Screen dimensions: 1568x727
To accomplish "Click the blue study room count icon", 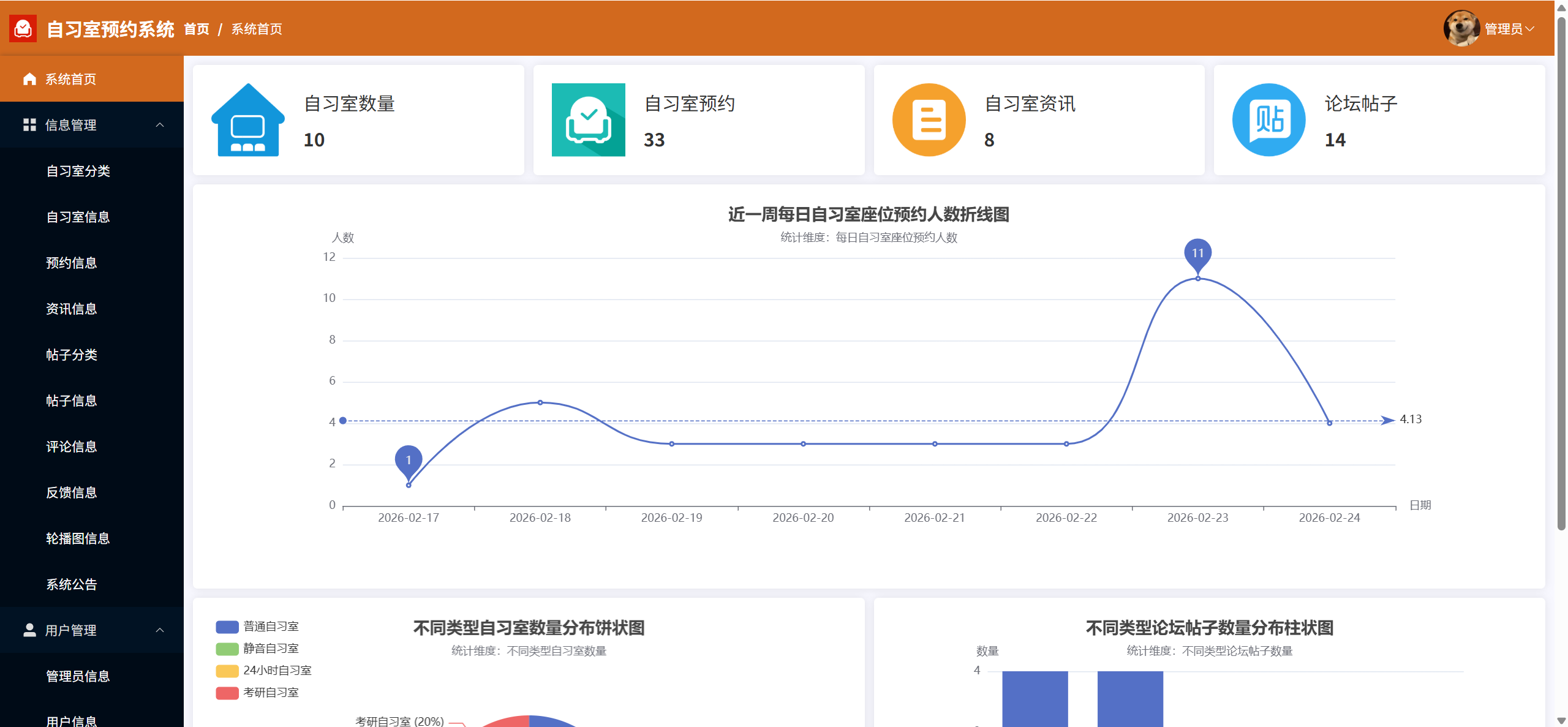I will click(248, 120).
